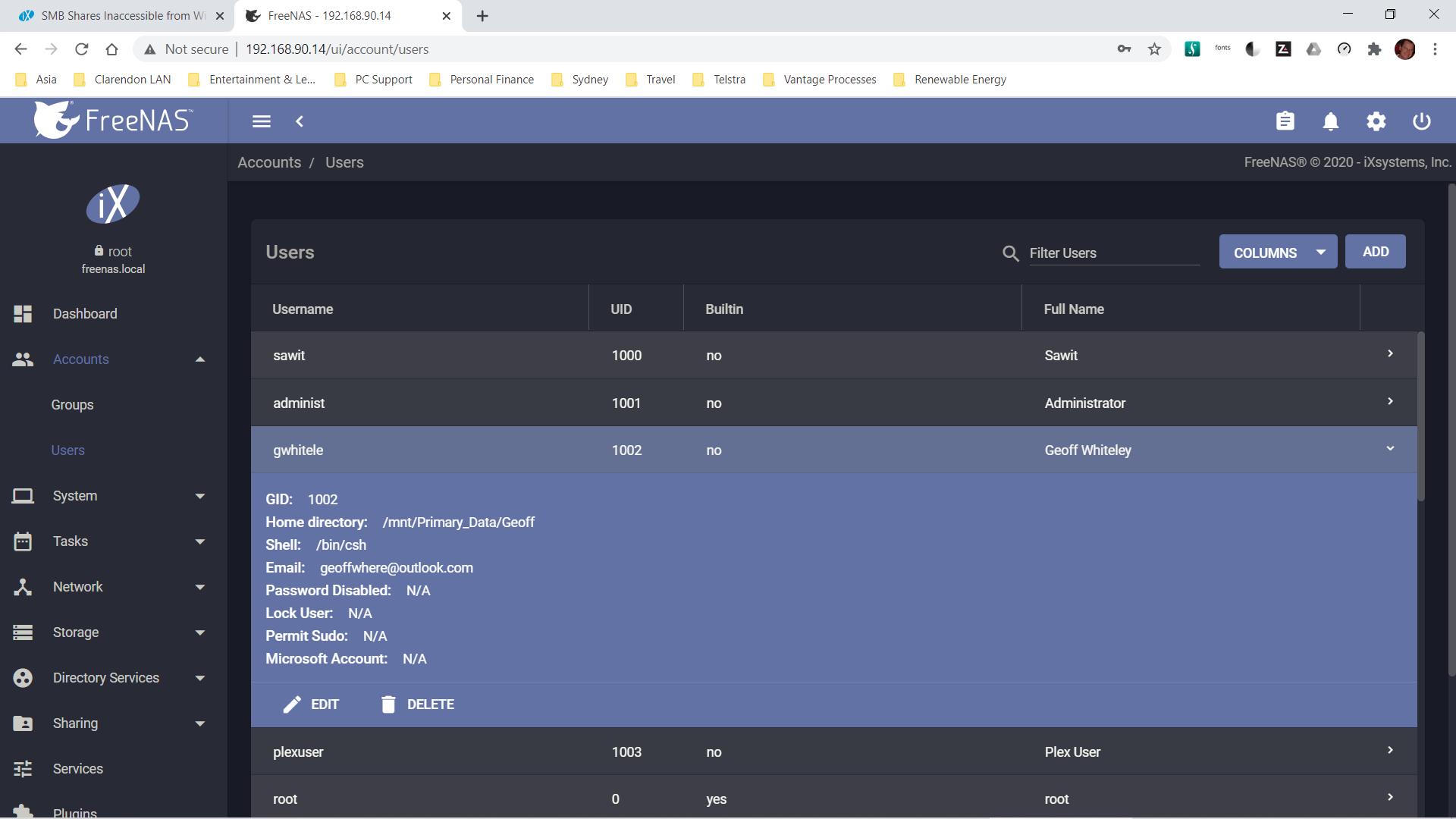Click the pencil EDIT button for gwhitele

pos(311,704)
